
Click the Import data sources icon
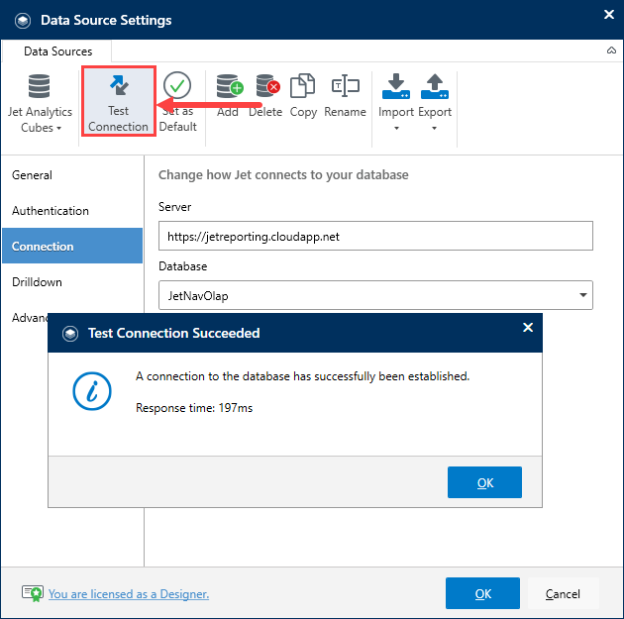point(396,86)
